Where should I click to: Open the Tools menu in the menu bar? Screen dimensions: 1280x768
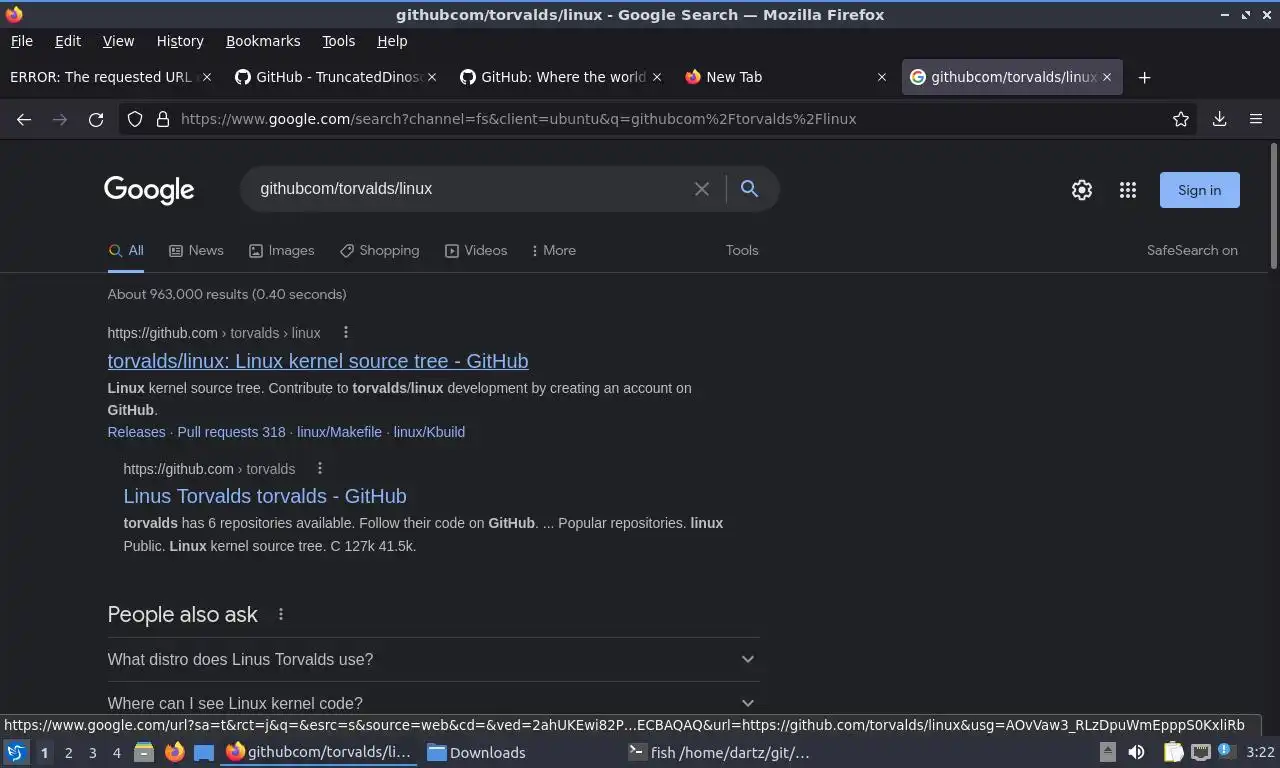(338, 41)
